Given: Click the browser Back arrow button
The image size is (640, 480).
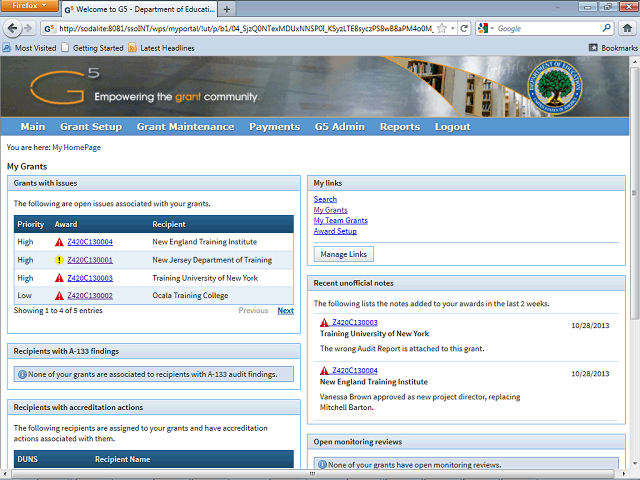Looking at the screenshot, I should 12,28.
